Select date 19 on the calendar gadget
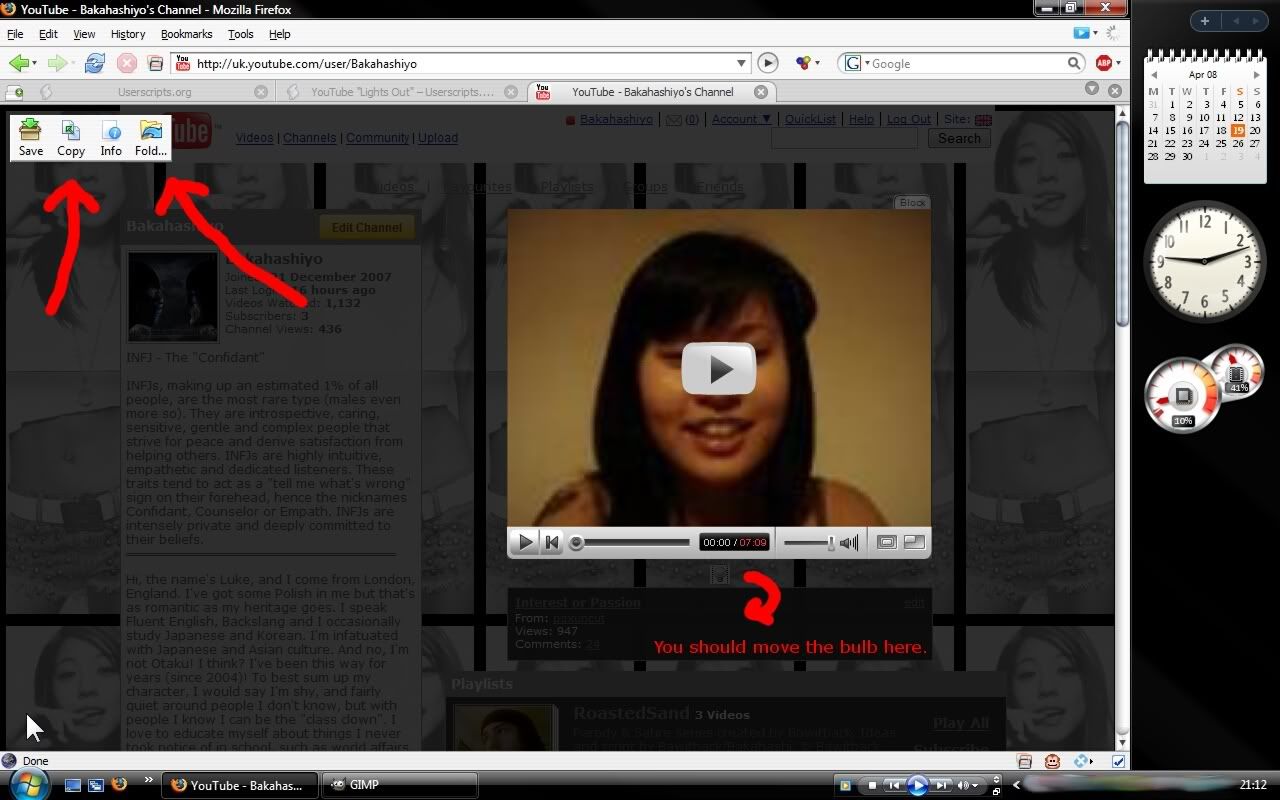 click(x=1238, y=130)
